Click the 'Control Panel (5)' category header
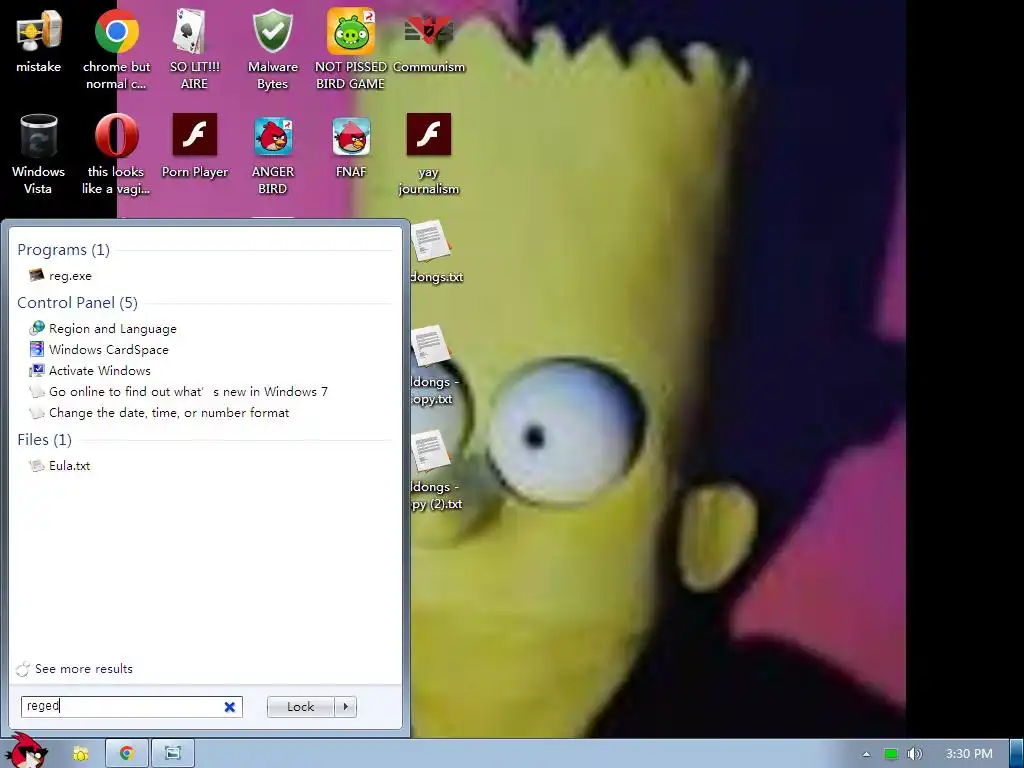Image resolution: width=1024 pixels, height=768 pixels. (x=77, y=302)
